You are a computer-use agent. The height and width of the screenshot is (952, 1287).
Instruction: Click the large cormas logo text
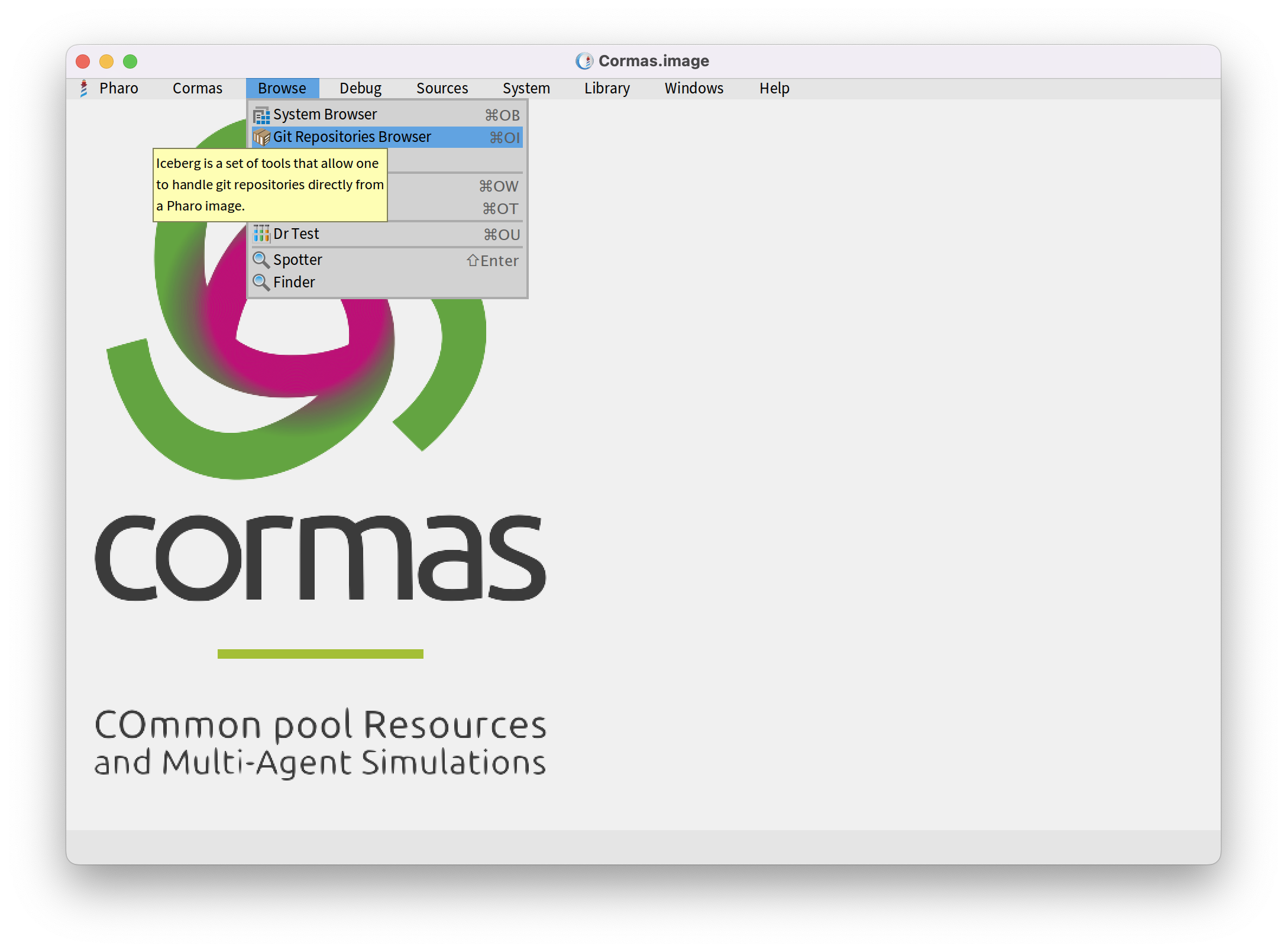click(320, 558)
